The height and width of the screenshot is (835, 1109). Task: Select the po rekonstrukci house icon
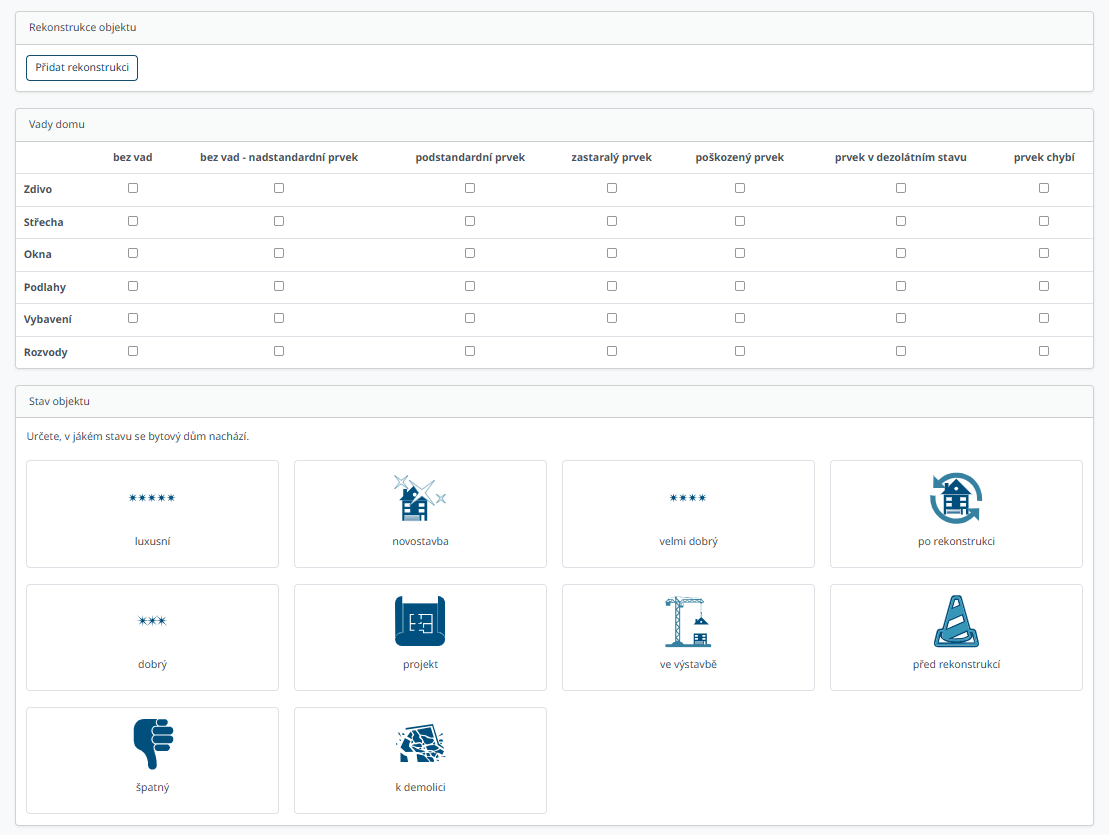pyautogui.click(x=956, y=498)
